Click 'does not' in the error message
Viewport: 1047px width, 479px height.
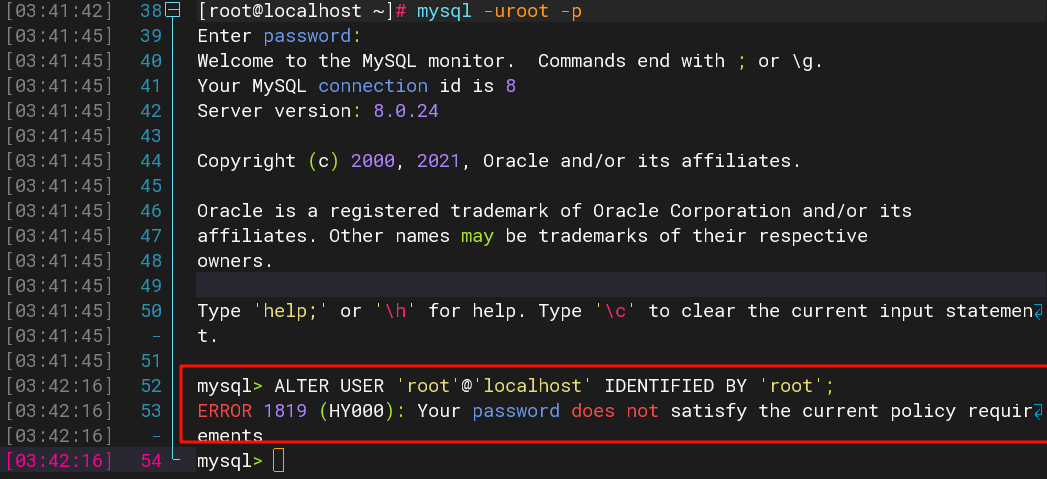[x=615, y=412]
